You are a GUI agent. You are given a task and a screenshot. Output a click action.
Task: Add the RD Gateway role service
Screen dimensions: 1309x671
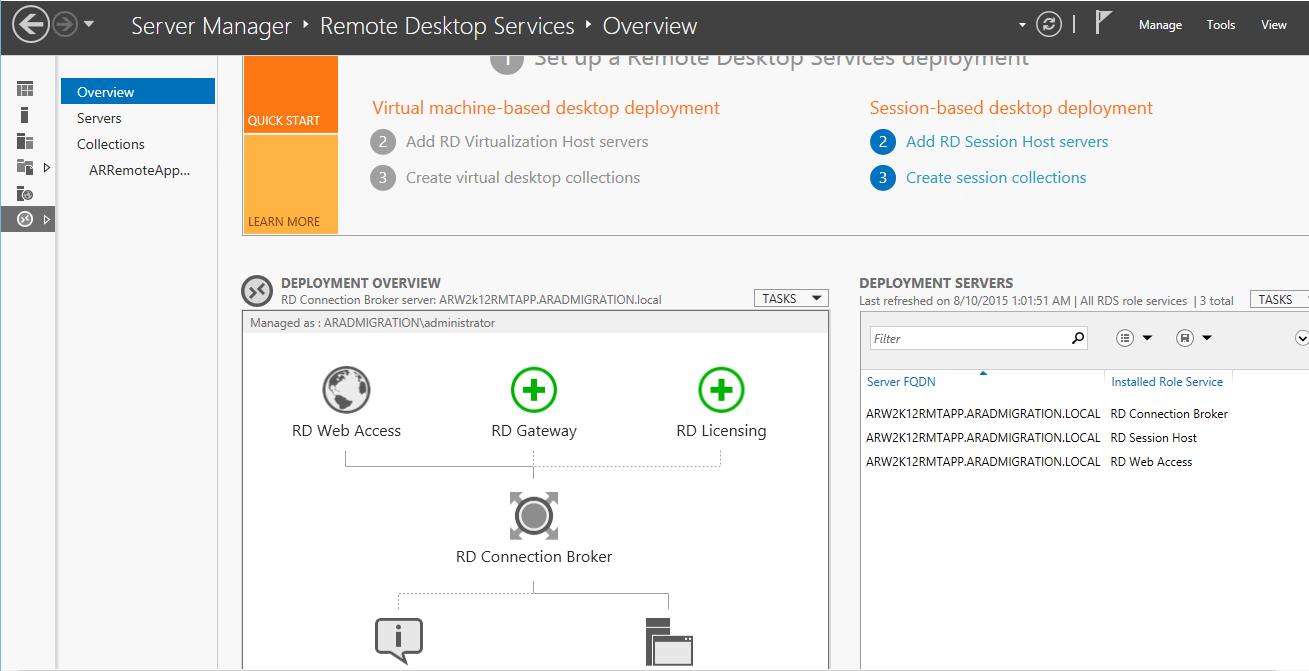click(x=533, y=390)
